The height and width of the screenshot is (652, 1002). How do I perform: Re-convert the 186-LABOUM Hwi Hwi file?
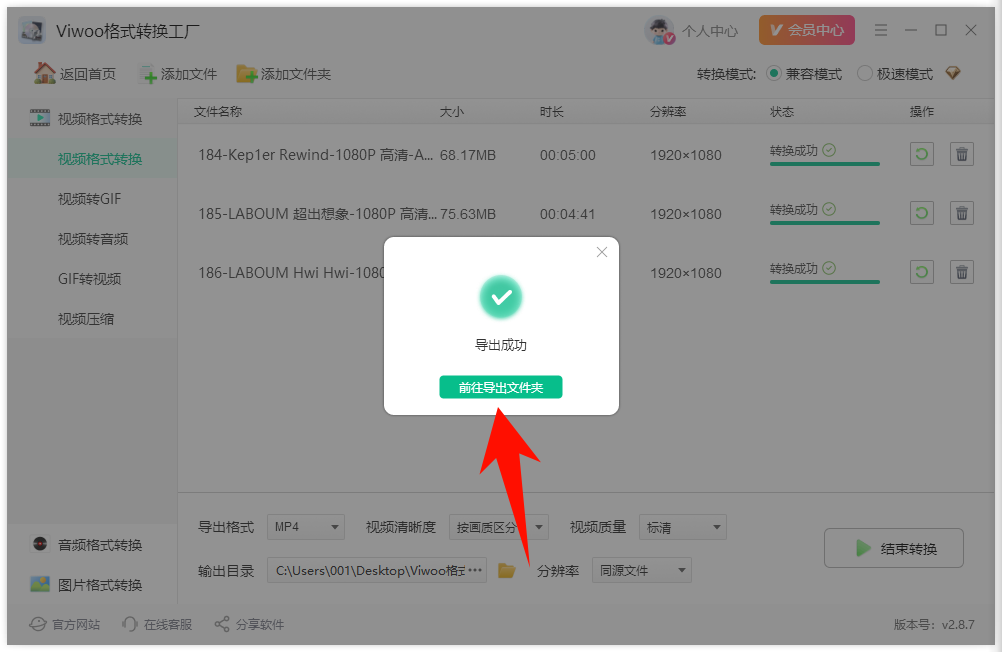tap(921, 272)
